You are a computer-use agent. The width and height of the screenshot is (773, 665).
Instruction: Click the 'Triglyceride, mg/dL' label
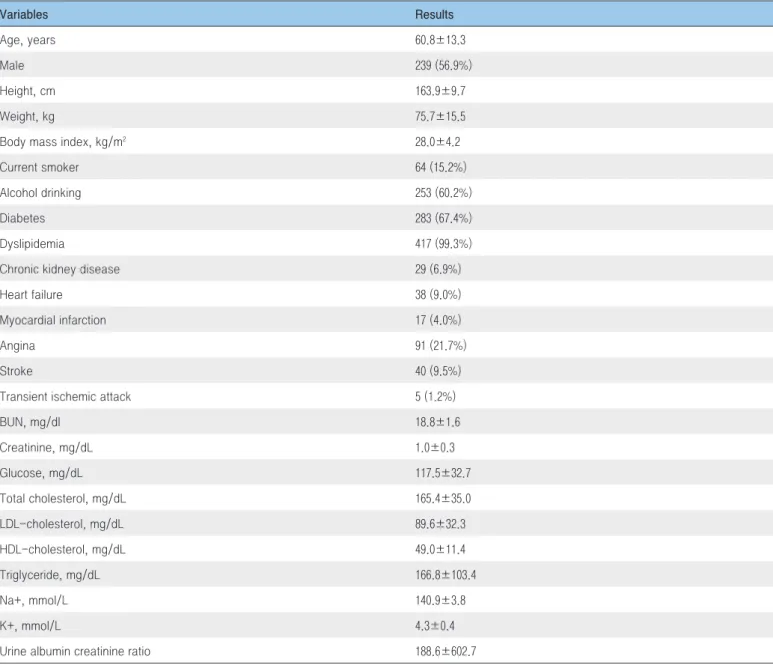50,575
